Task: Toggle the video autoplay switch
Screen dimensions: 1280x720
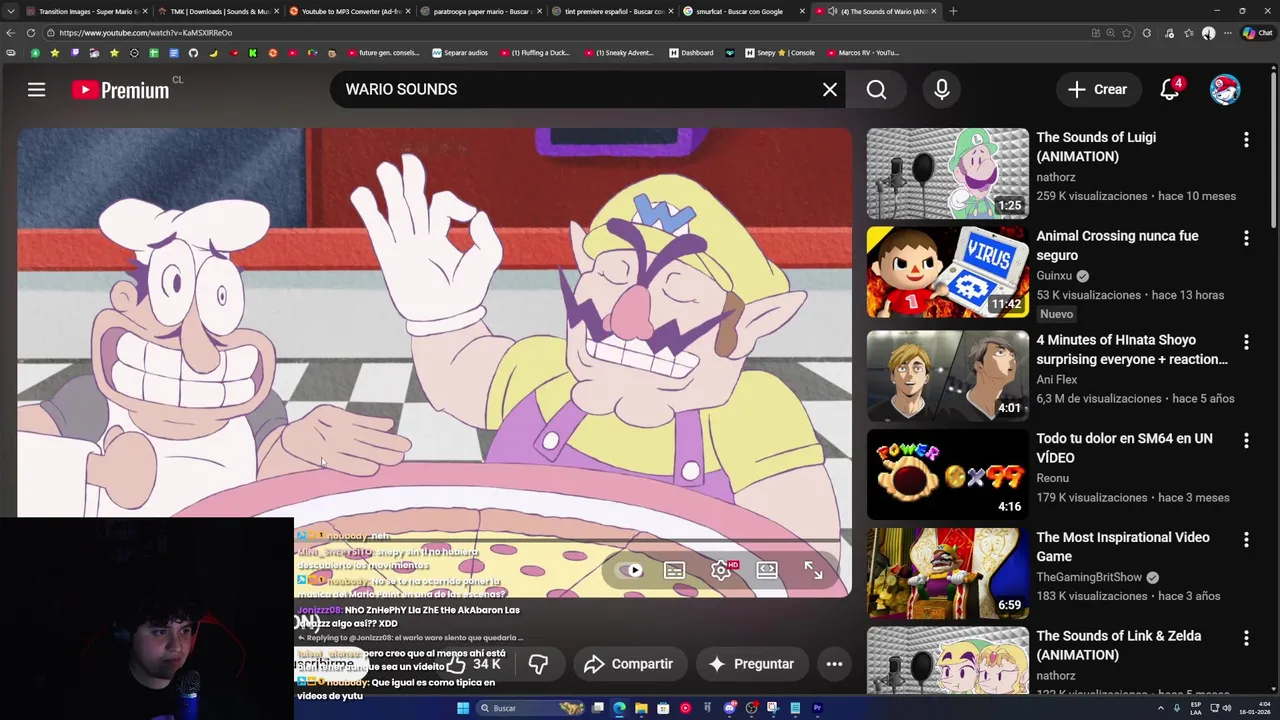Action: click(x=631, y=571)
